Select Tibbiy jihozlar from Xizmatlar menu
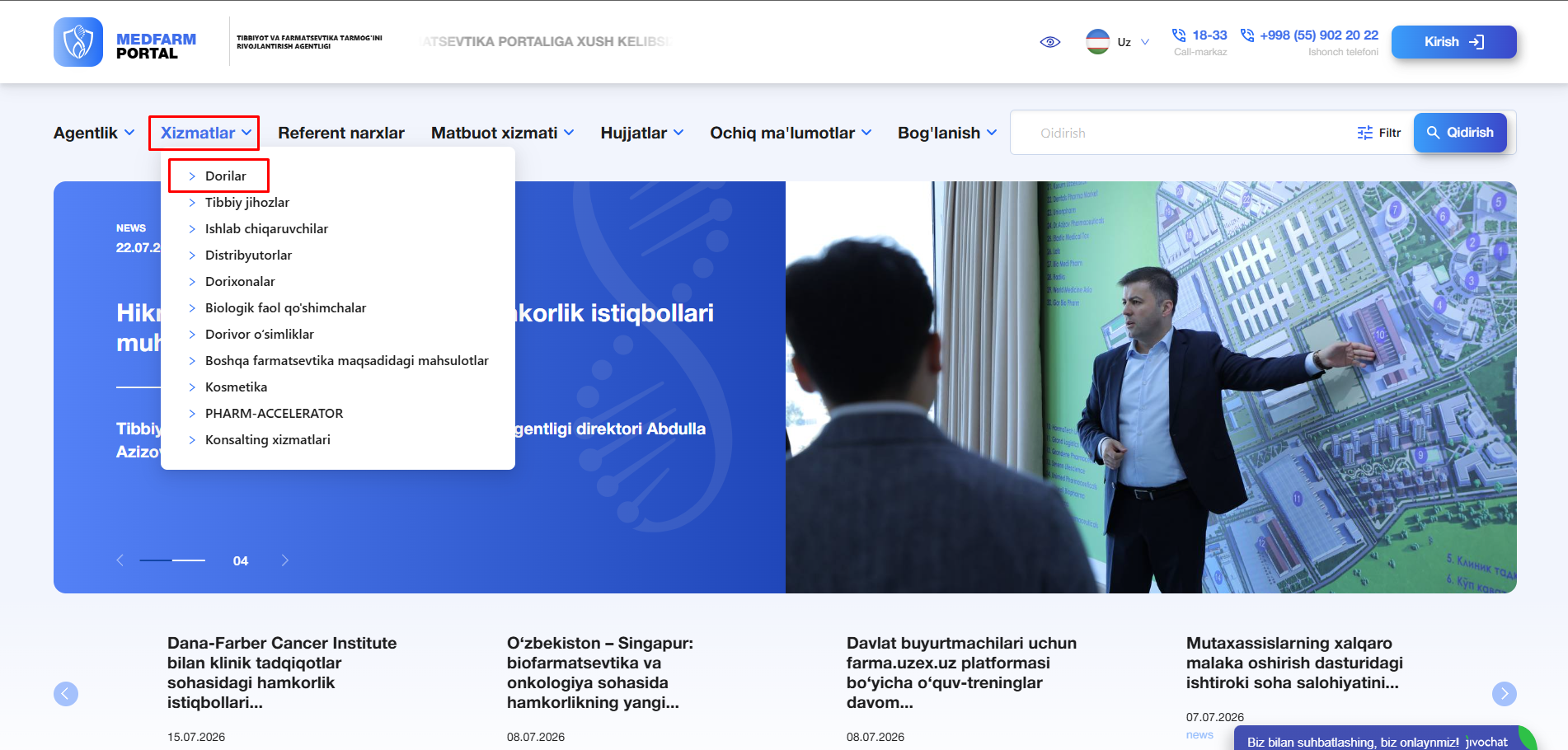1568x750 pixels. pyautogui.click(x=246, y=202)
